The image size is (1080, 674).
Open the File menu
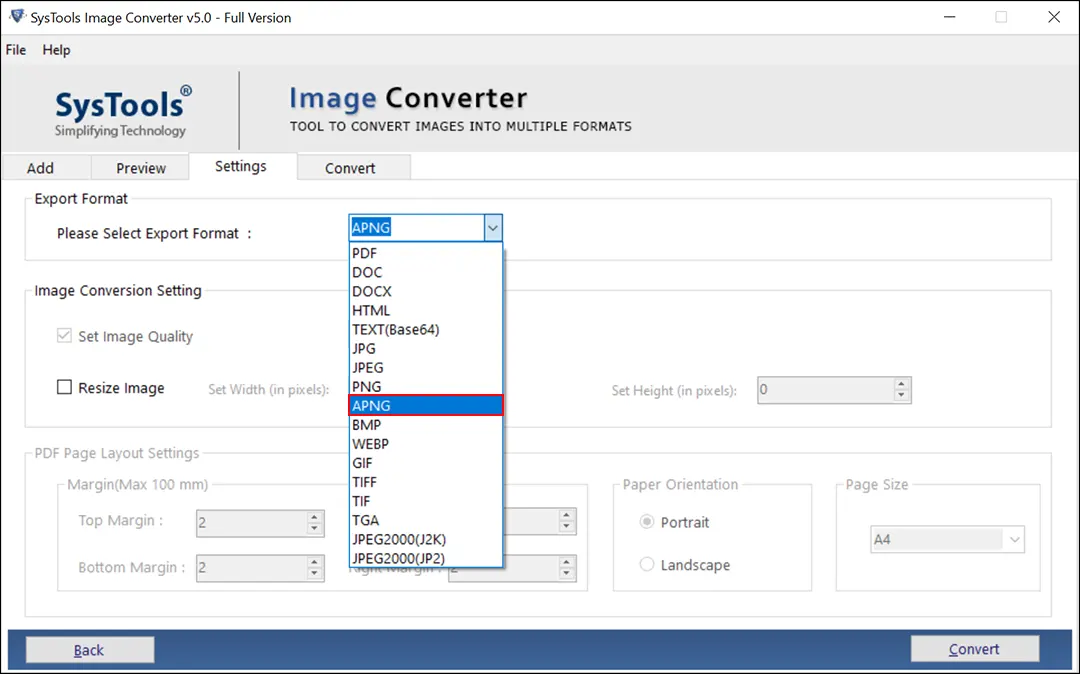[16, 50]
